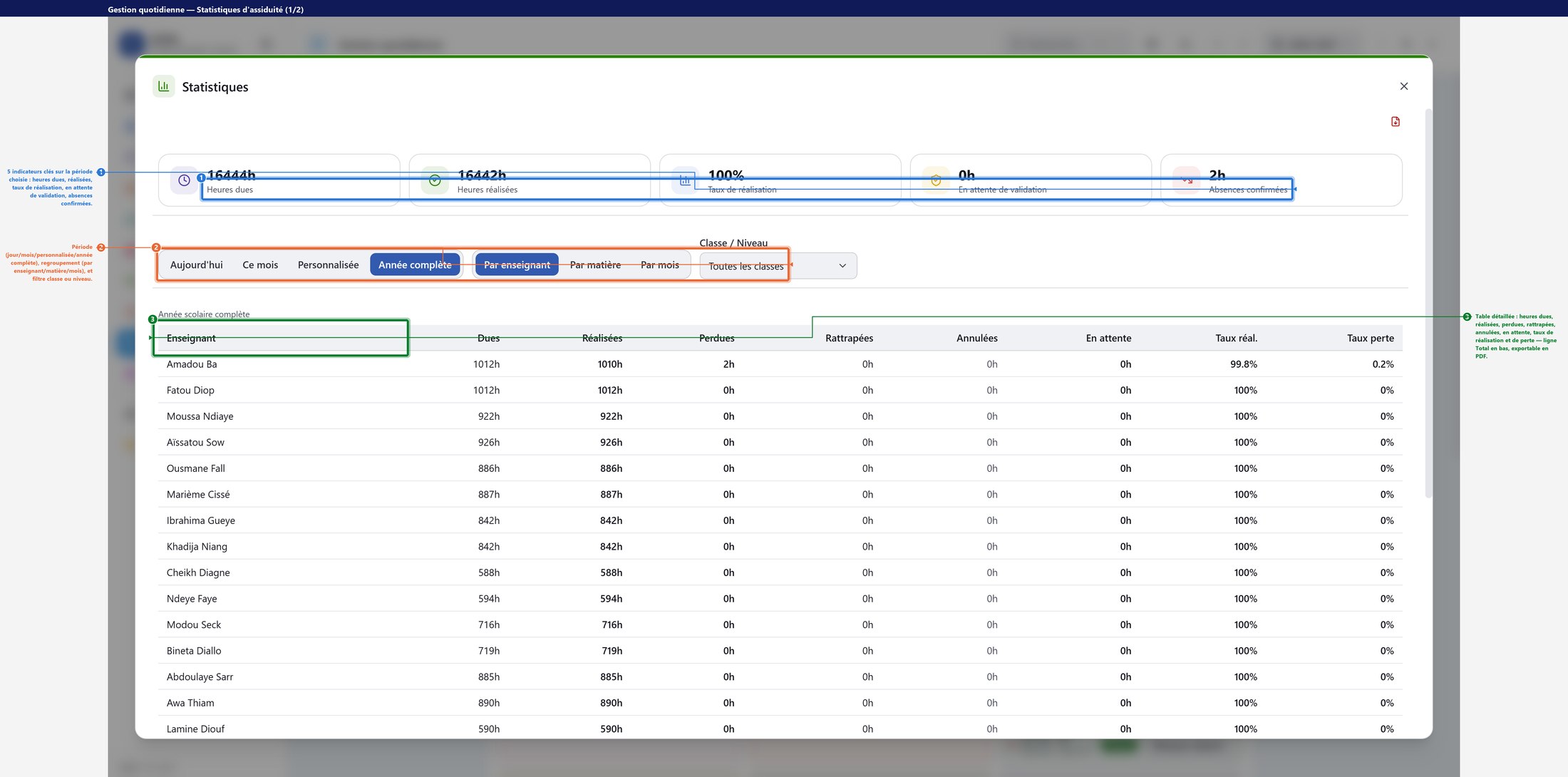Click teacher name Lamine Diouf

point(195,729)
